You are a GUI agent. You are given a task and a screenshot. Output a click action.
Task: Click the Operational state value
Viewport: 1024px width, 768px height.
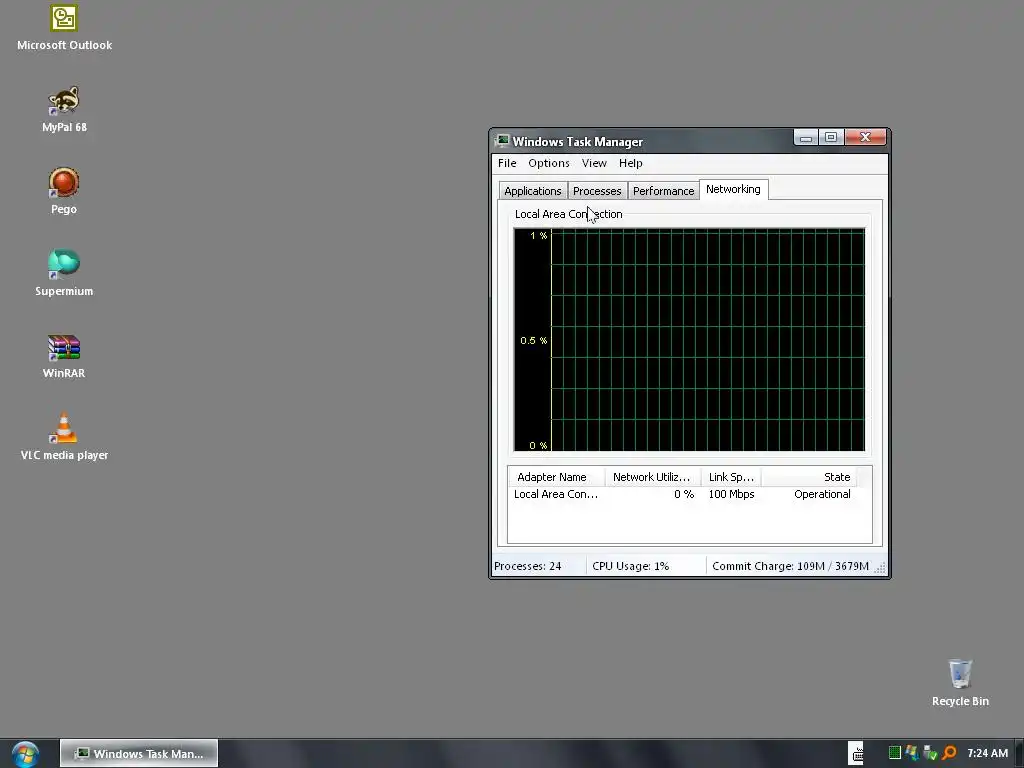(822, 494)
